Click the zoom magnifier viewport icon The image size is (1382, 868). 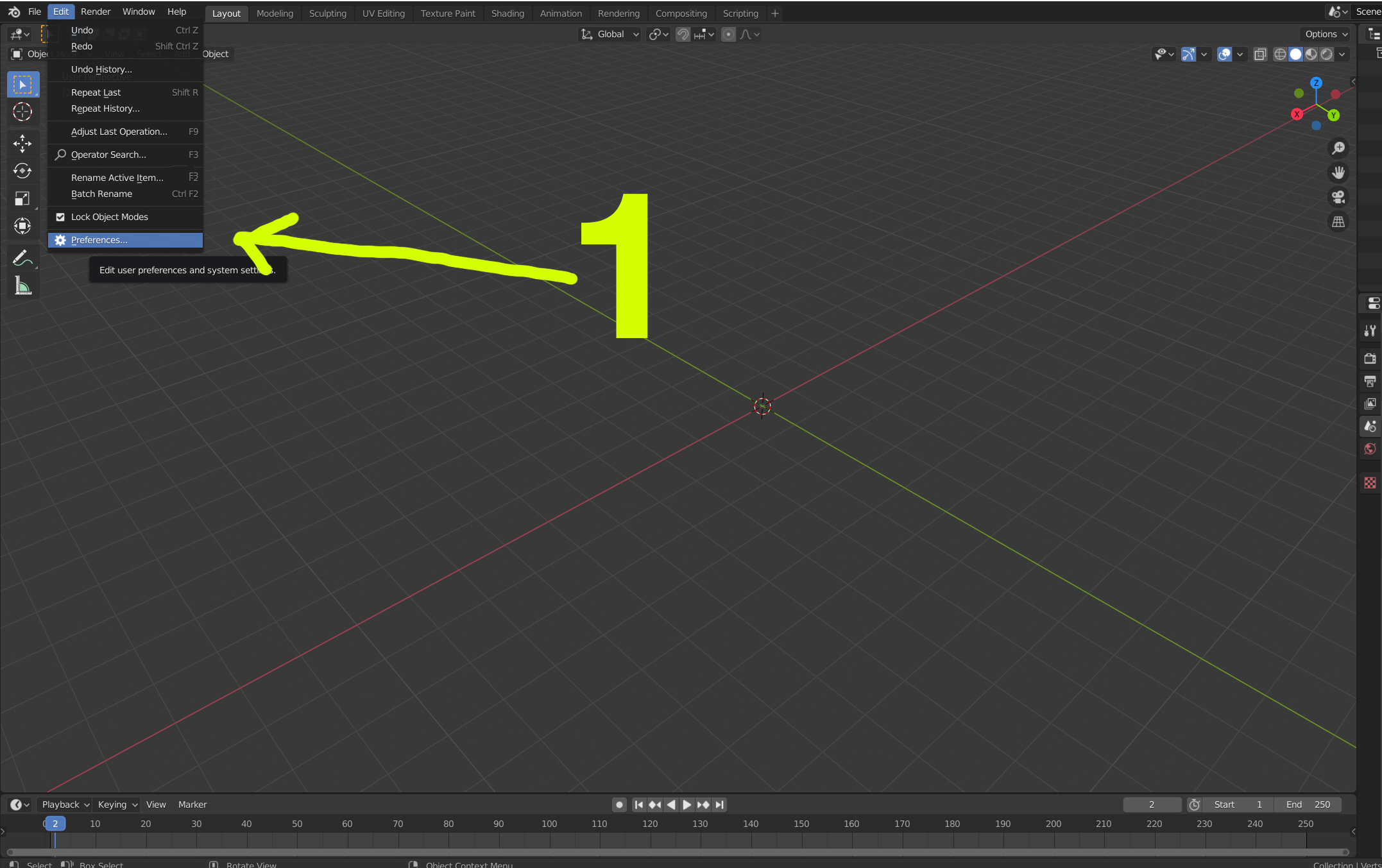[x=1338, y=148]
